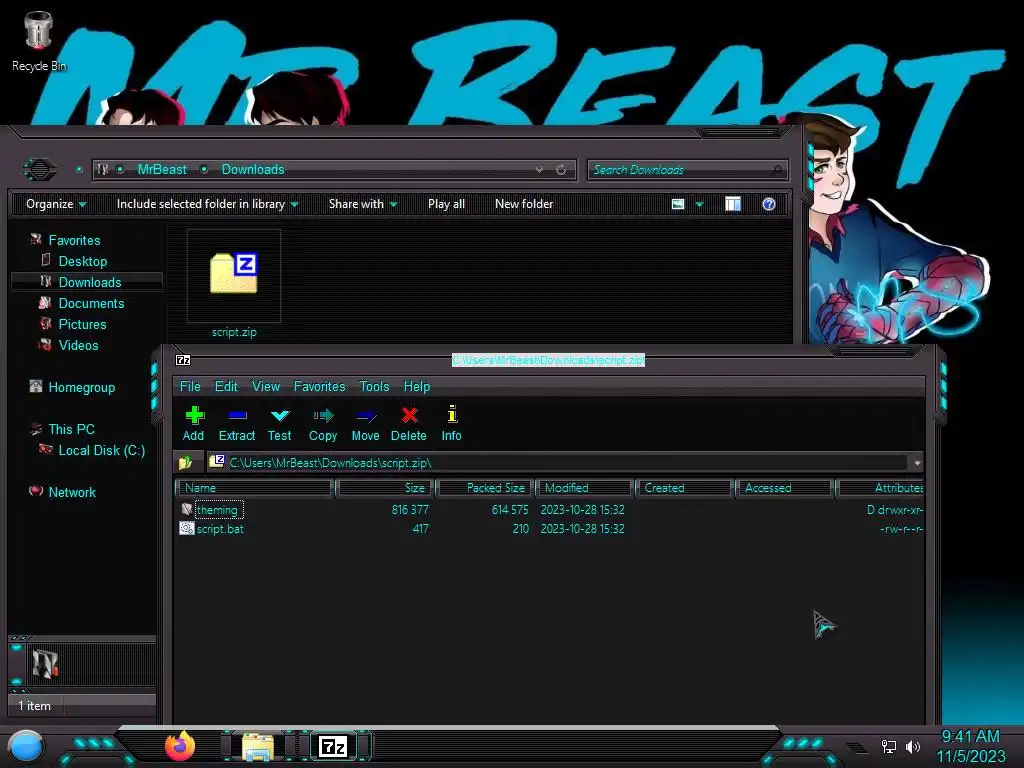
Task: Click the Copy icon in 7-Zip toolbar
Action: click(x=323, y=415)
